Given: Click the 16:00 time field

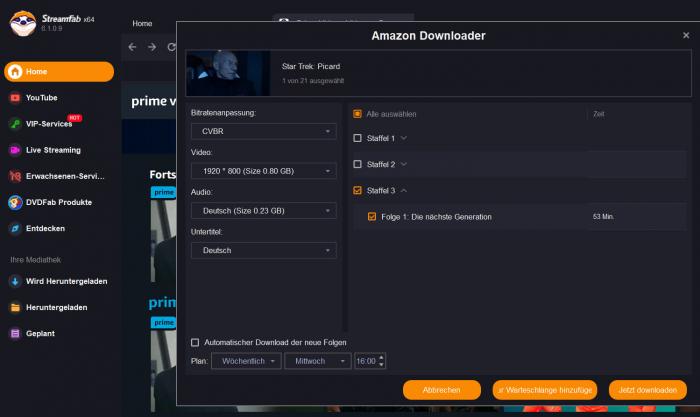Looking at the screenshot, I should pos(366,361).
